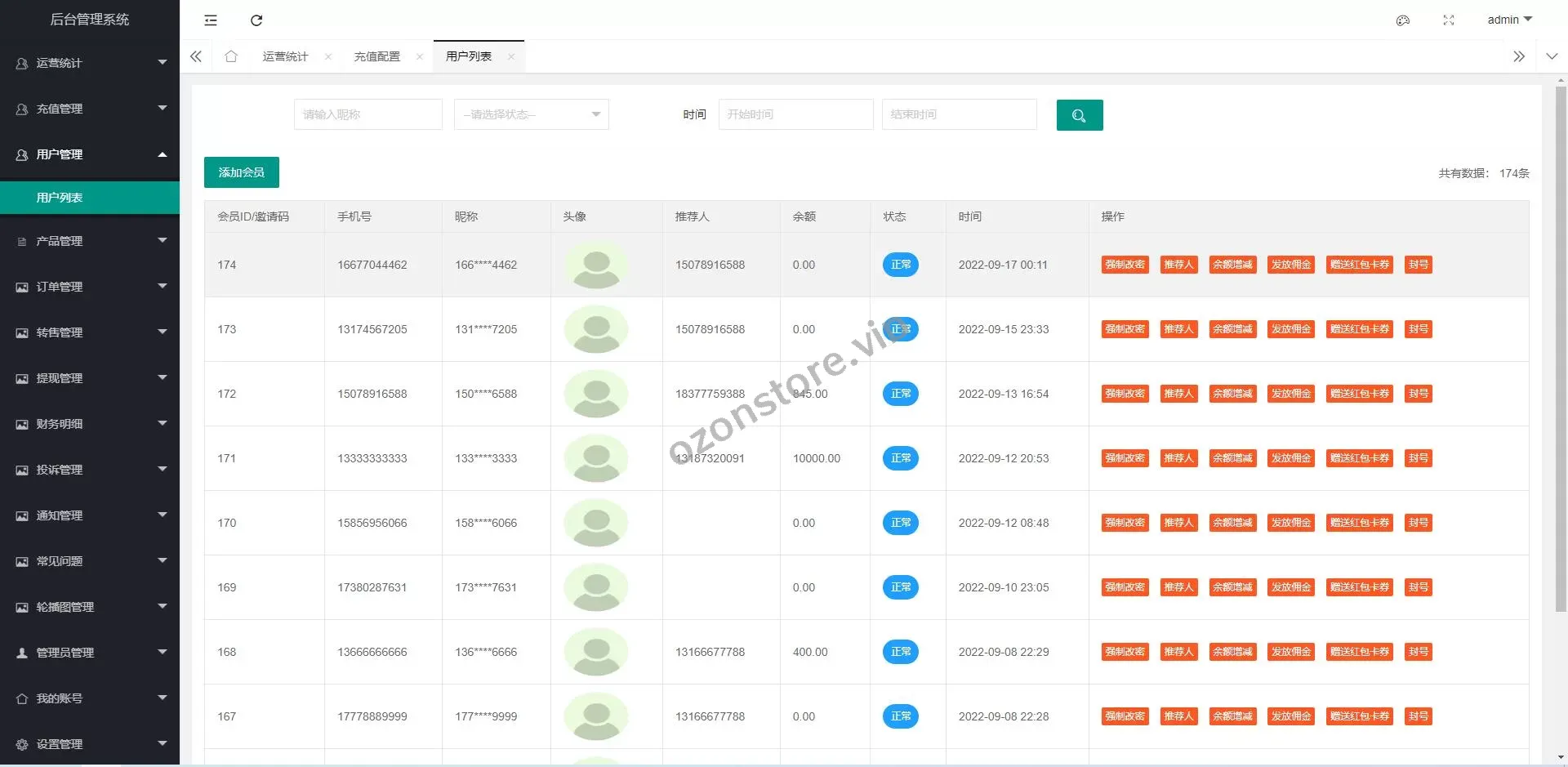Close the 充值配置 tab
This screenshot has width=1568, height=767.
tap(420, 56)
